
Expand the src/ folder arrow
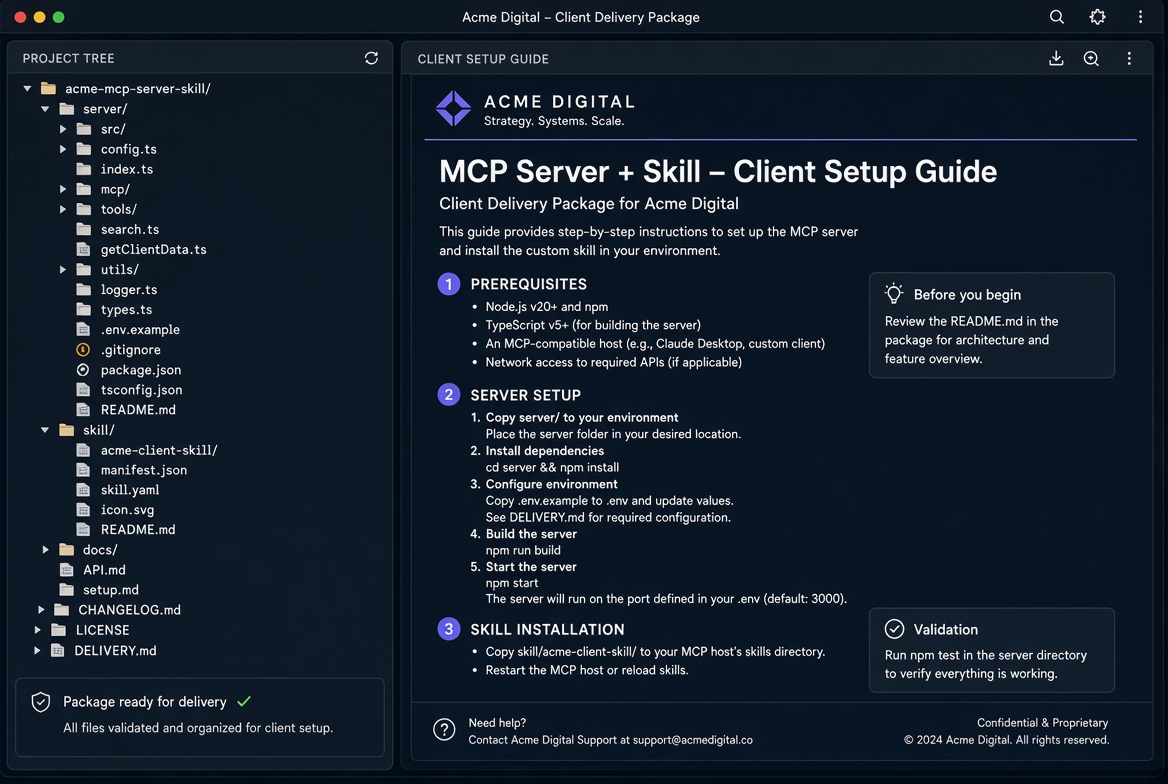click(x=63, y=129)
